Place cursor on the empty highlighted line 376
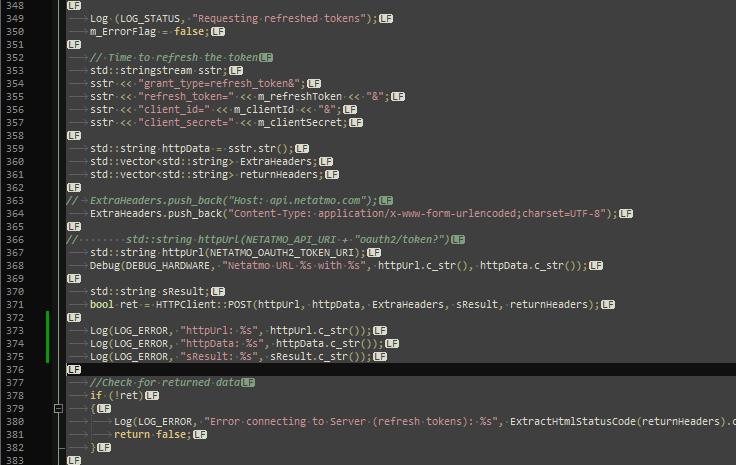The image size is (736, 465). 399,370
